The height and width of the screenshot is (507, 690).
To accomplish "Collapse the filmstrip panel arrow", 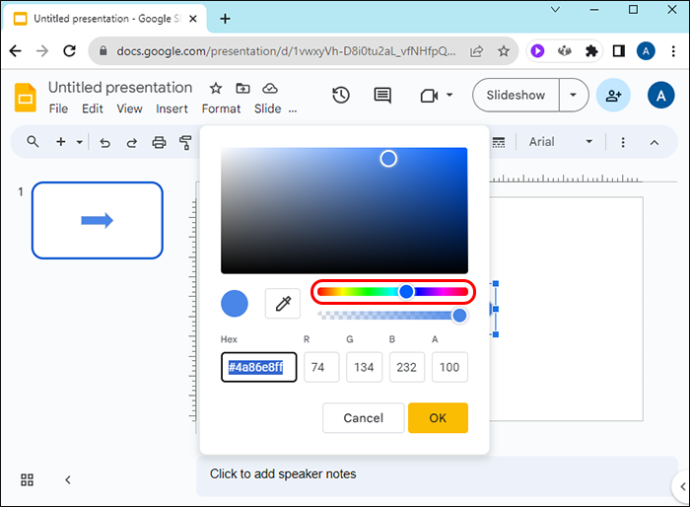I will click(x=68, y=480).
